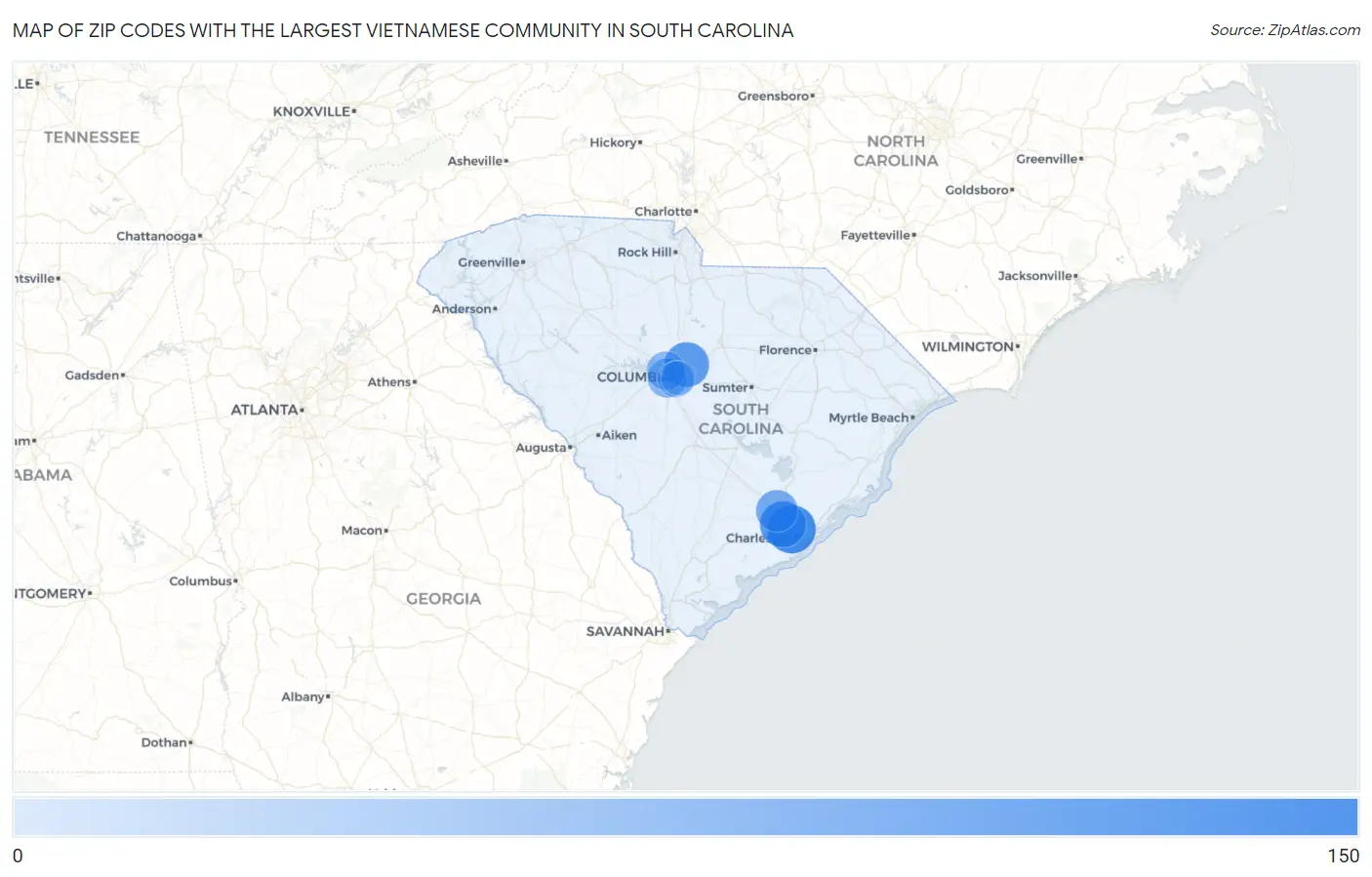Viewport: 1372px width, 877px height.
Task: Click the map title heading text
Action: (403, 30)
